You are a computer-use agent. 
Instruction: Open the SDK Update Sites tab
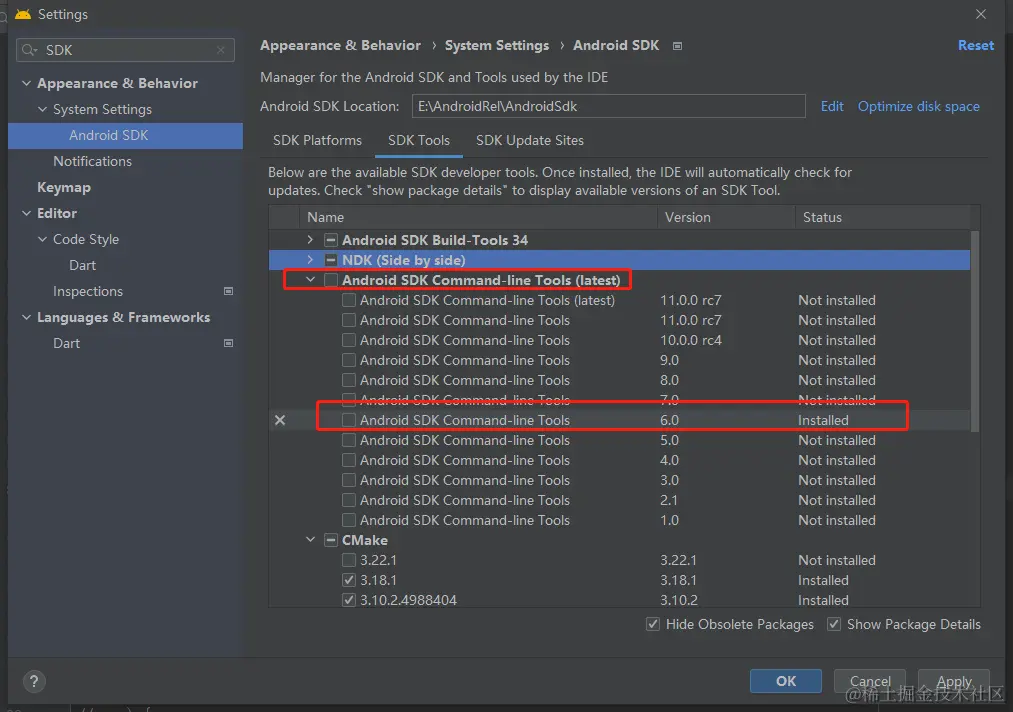(x=530, y=140)
